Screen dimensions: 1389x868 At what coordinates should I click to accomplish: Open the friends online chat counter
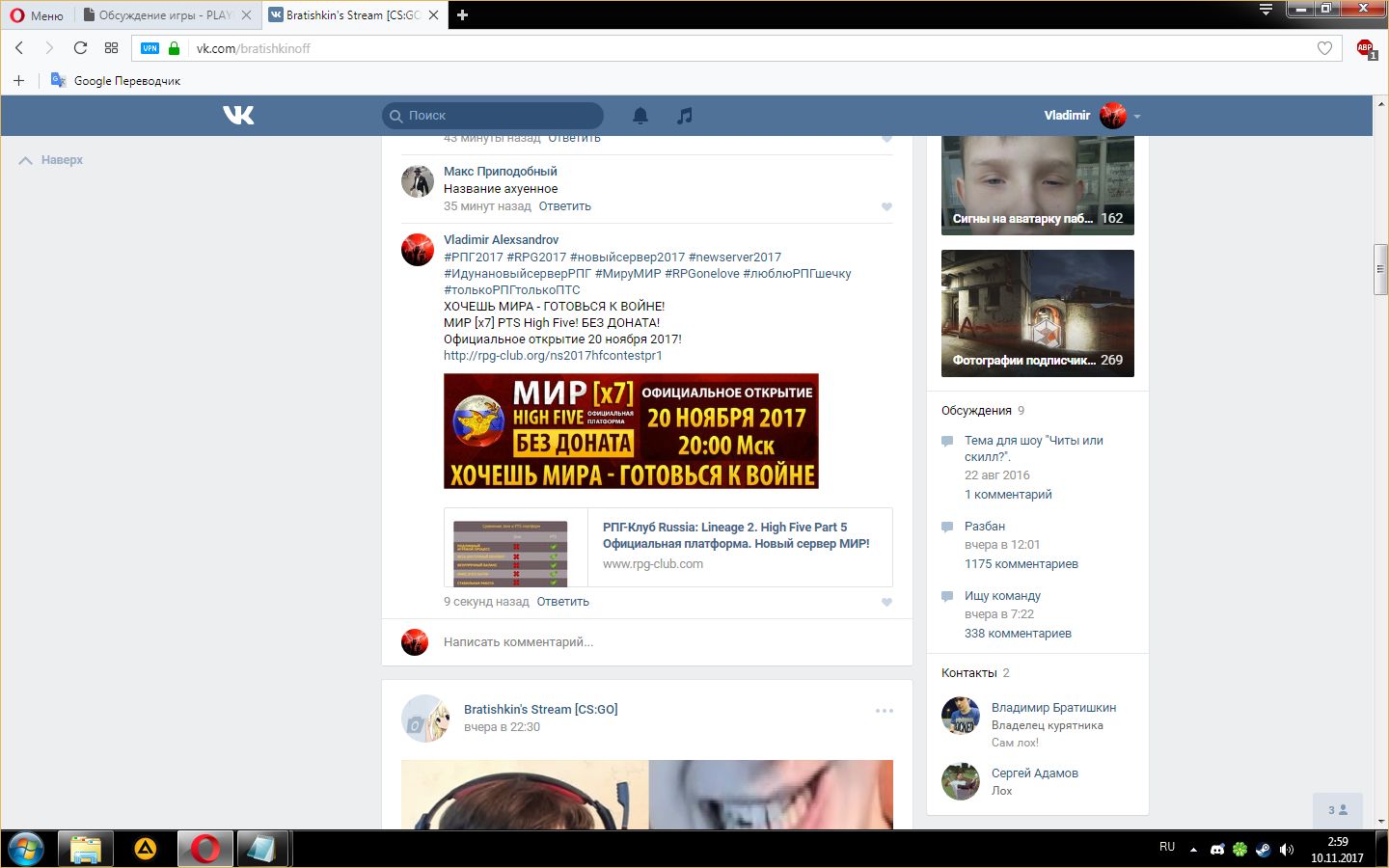pyautogui.click(x=1338, y=810)
